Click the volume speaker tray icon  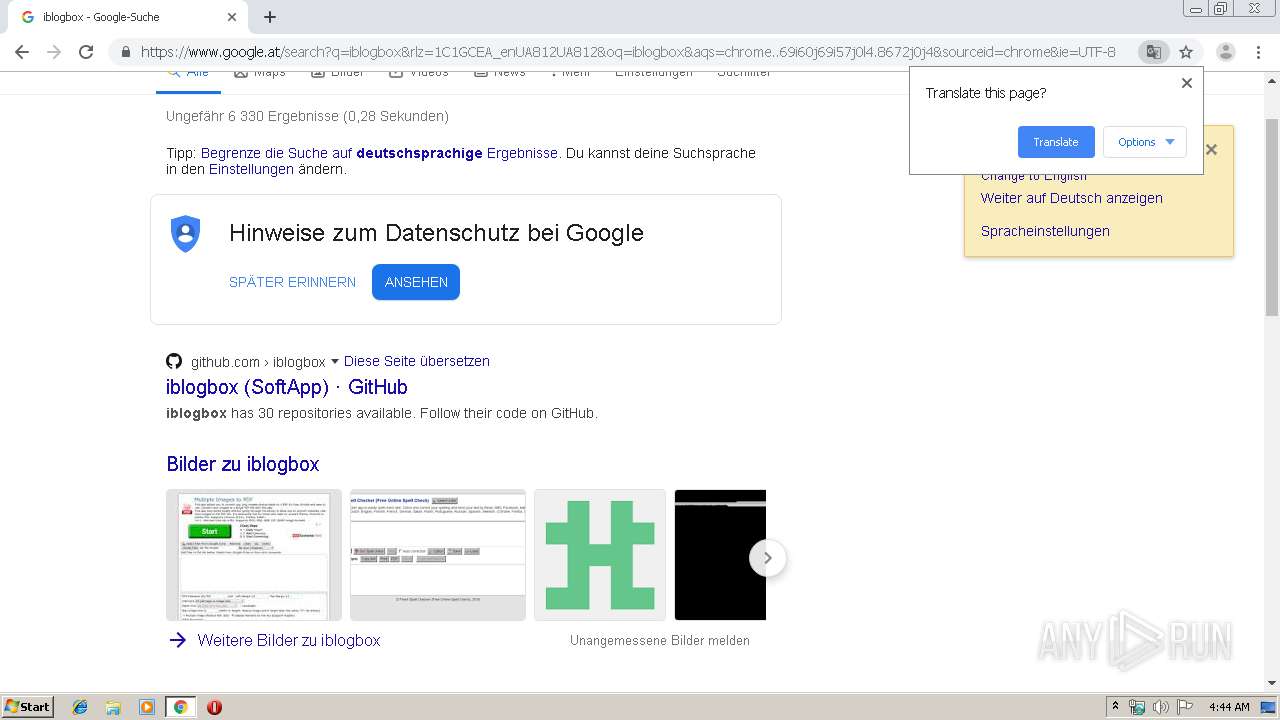(x=1161, y=707)
